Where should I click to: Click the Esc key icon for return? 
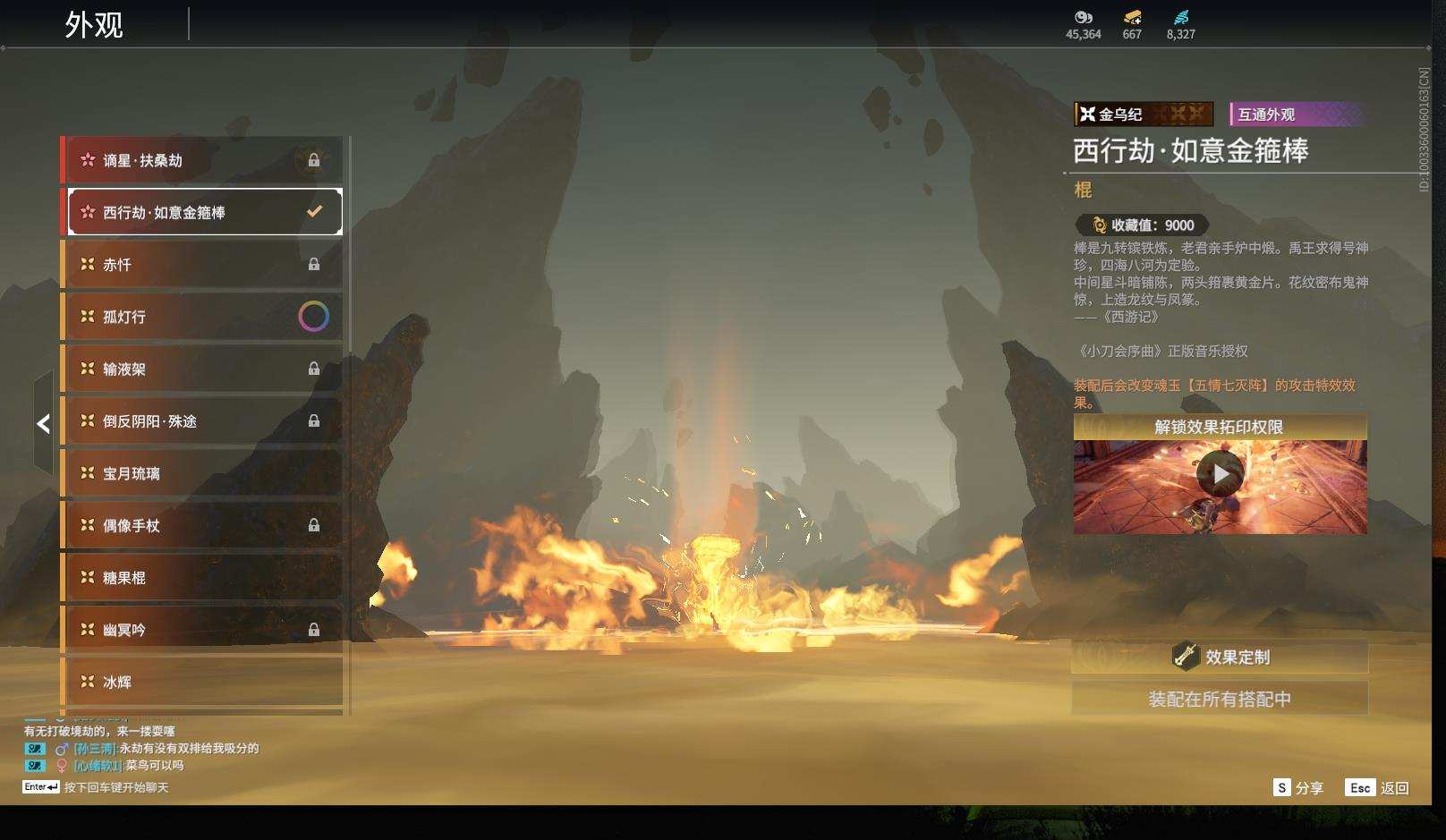1360,787
